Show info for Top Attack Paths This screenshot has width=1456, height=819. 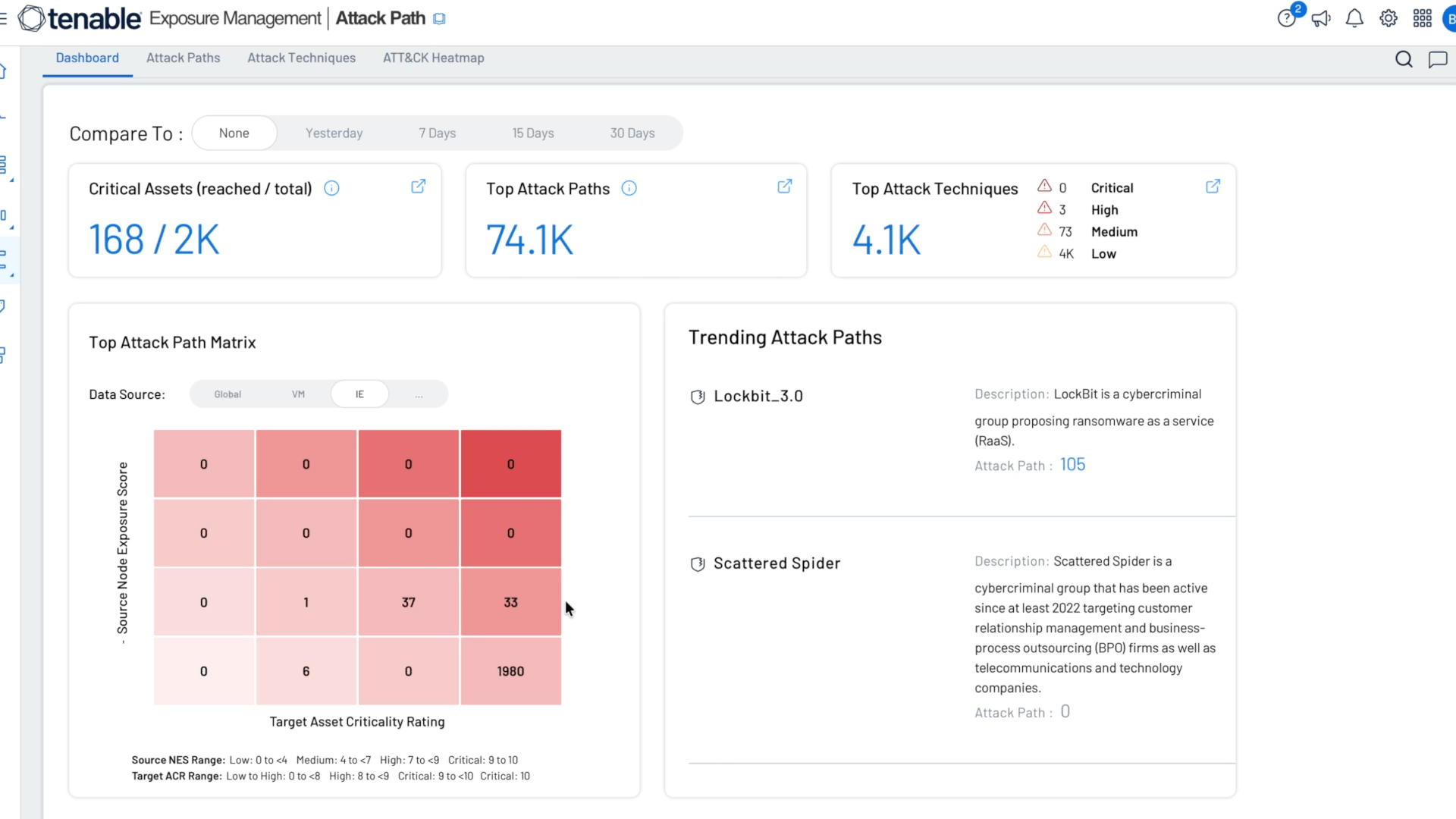click(x=629, y=188)
